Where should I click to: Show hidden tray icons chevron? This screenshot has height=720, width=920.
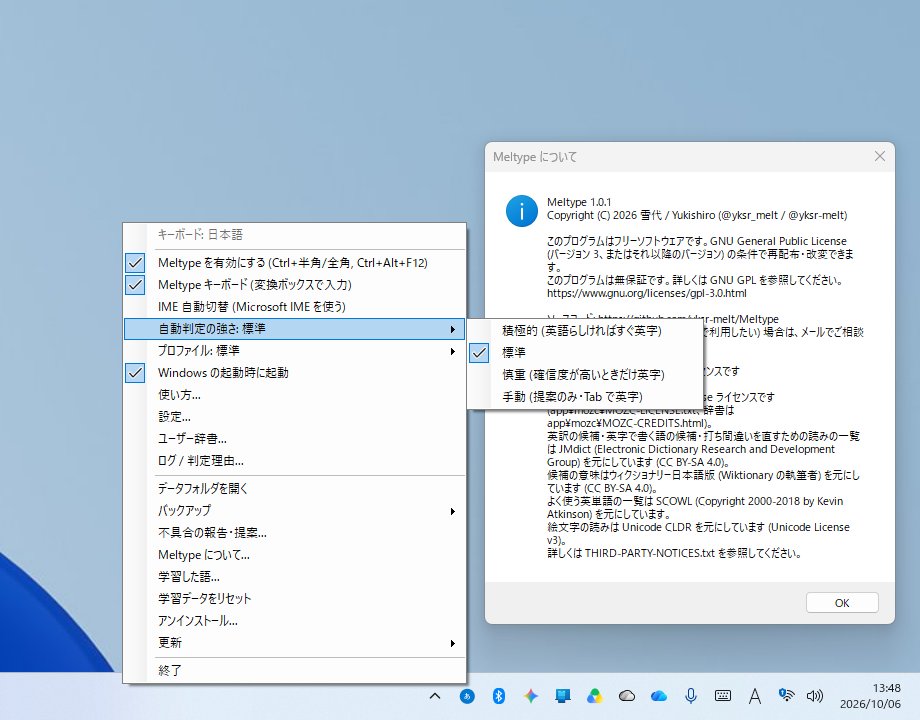[x=435, y=696]
